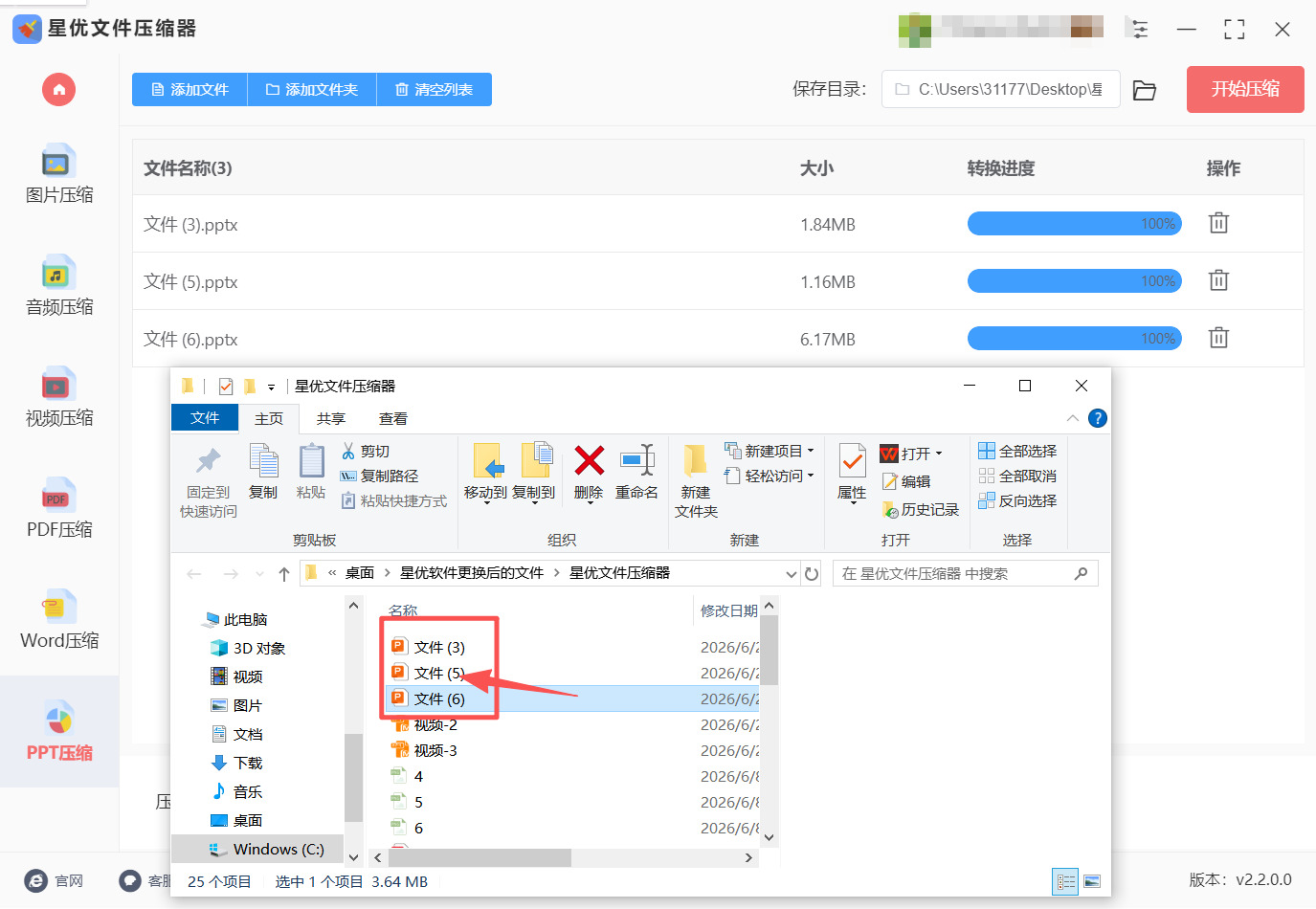Image resolution: width=1316 pixels, height=909 pixels.
Task: Open address bar history dropdown
Action: pos(791,574)
